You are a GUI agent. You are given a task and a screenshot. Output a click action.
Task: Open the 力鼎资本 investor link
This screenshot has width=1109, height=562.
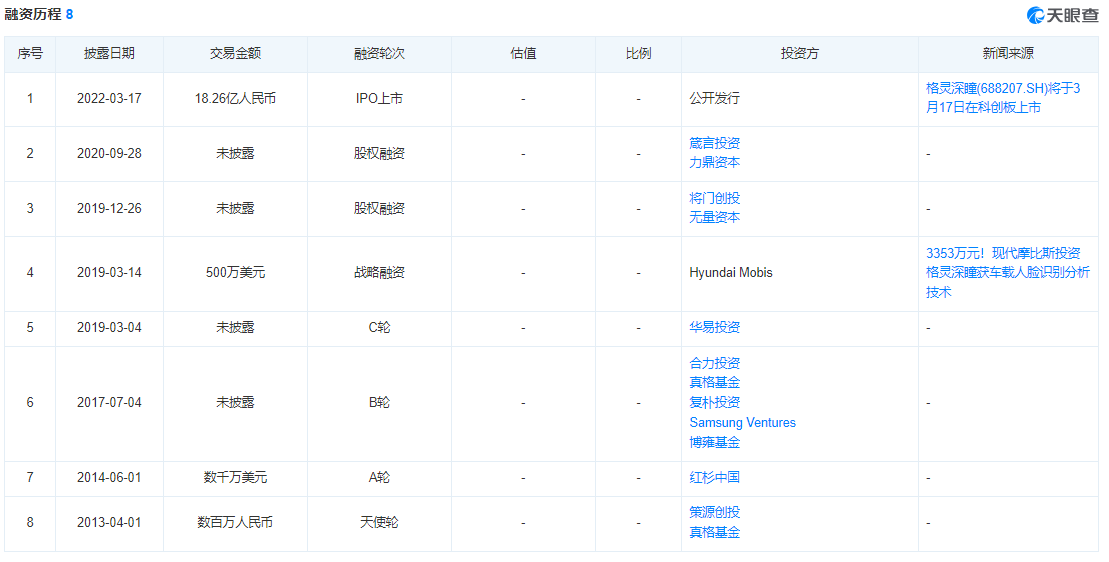tap(714, 163)
